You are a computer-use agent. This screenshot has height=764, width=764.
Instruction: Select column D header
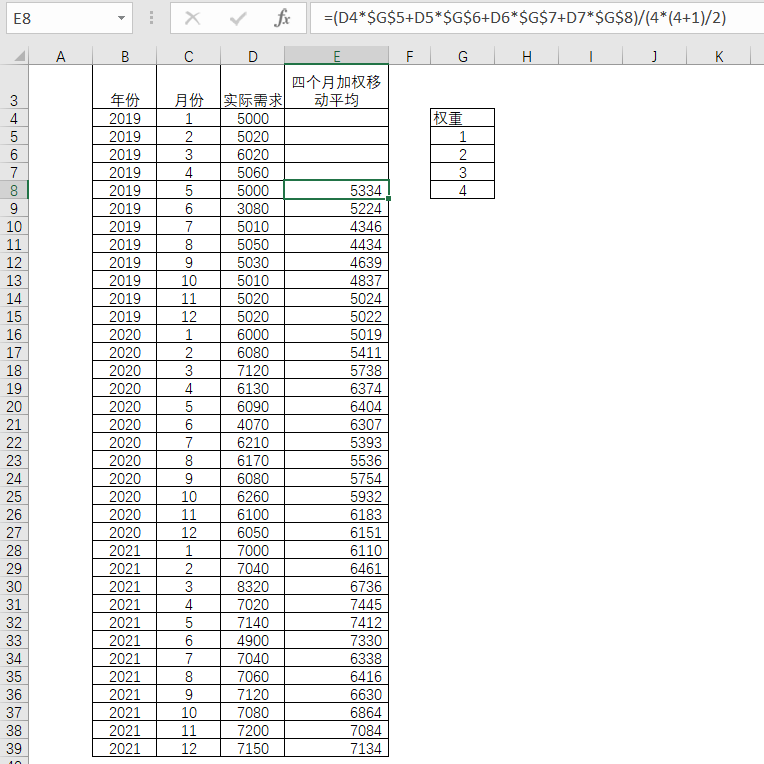252,57
